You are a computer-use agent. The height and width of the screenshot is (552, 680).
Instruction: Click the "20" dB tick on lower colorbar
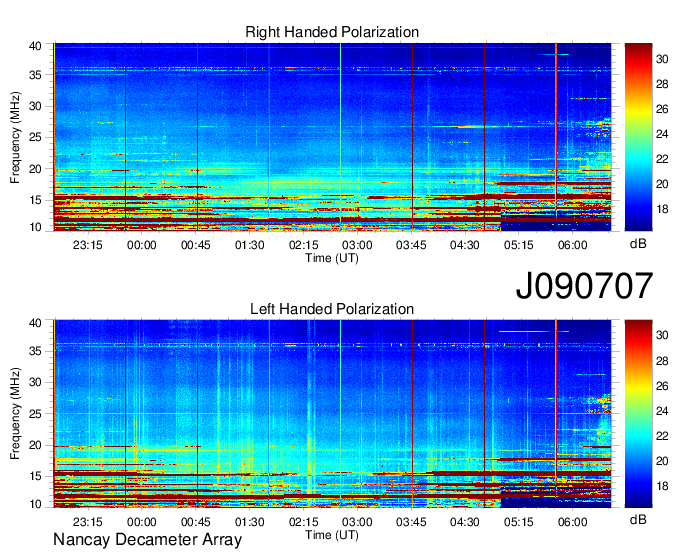662,461
